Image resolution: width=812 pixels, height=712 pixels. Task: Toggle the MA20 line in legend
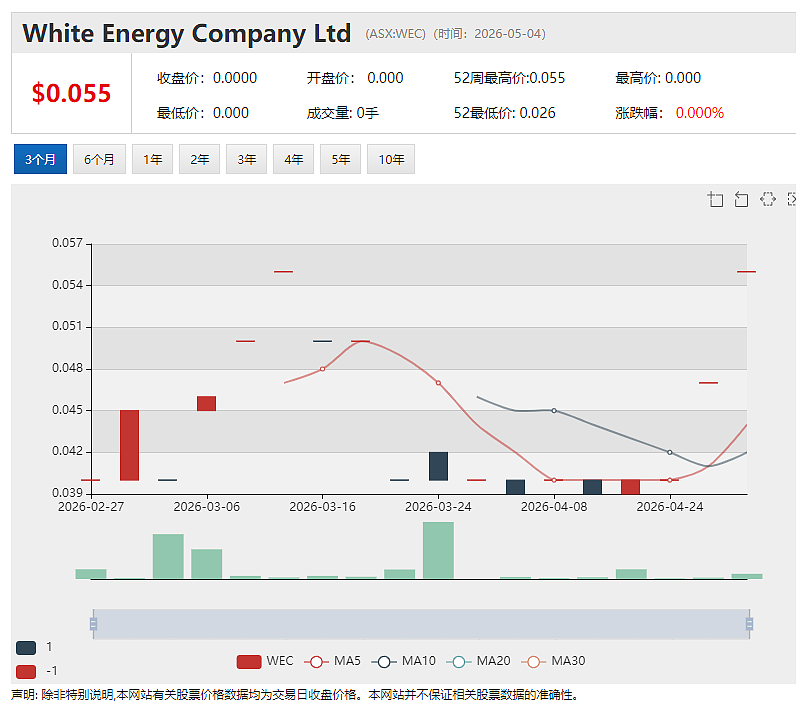pyautogui.click(x=478, y=661)
